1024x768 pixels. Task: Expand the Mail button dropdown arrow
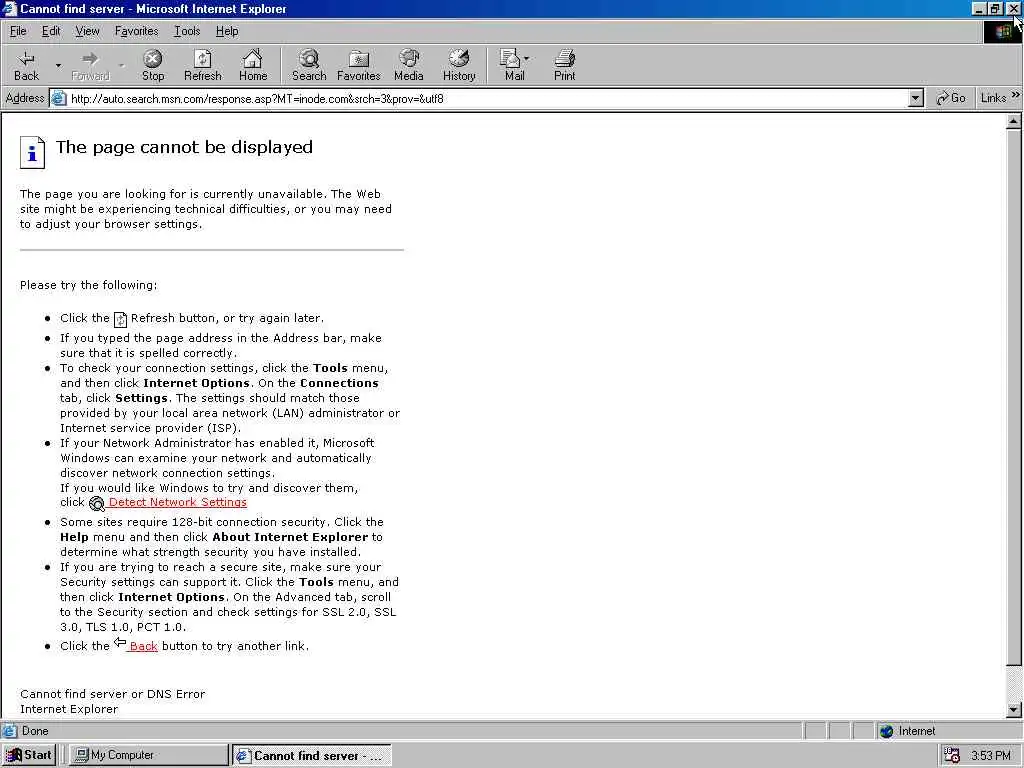click(x=527, y=59)
